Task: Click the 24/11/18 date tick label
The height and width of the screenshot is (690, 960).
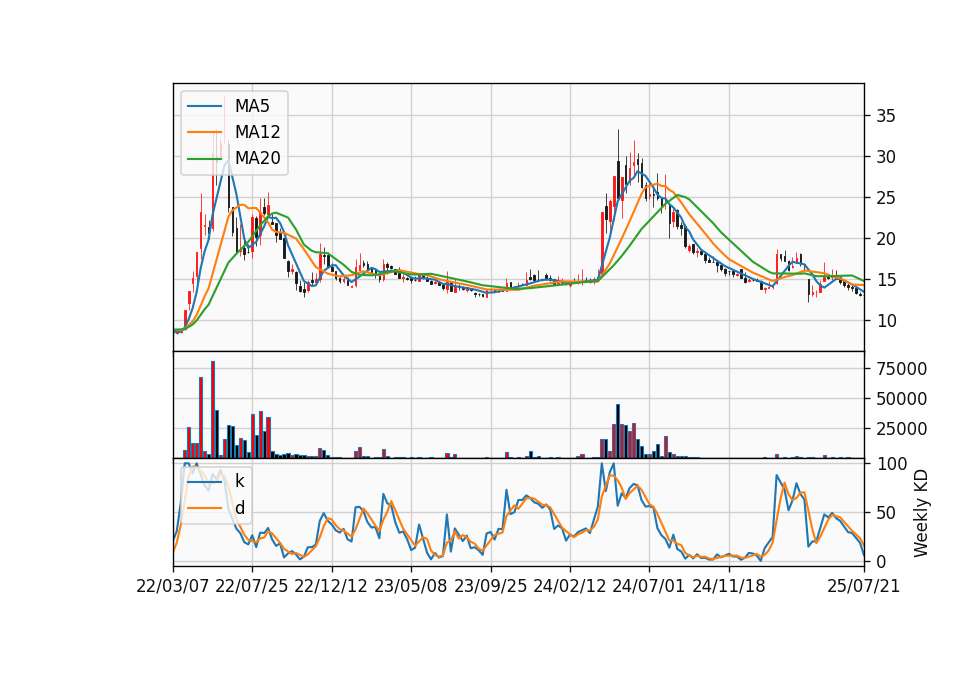Action: (x=729, y=586)
